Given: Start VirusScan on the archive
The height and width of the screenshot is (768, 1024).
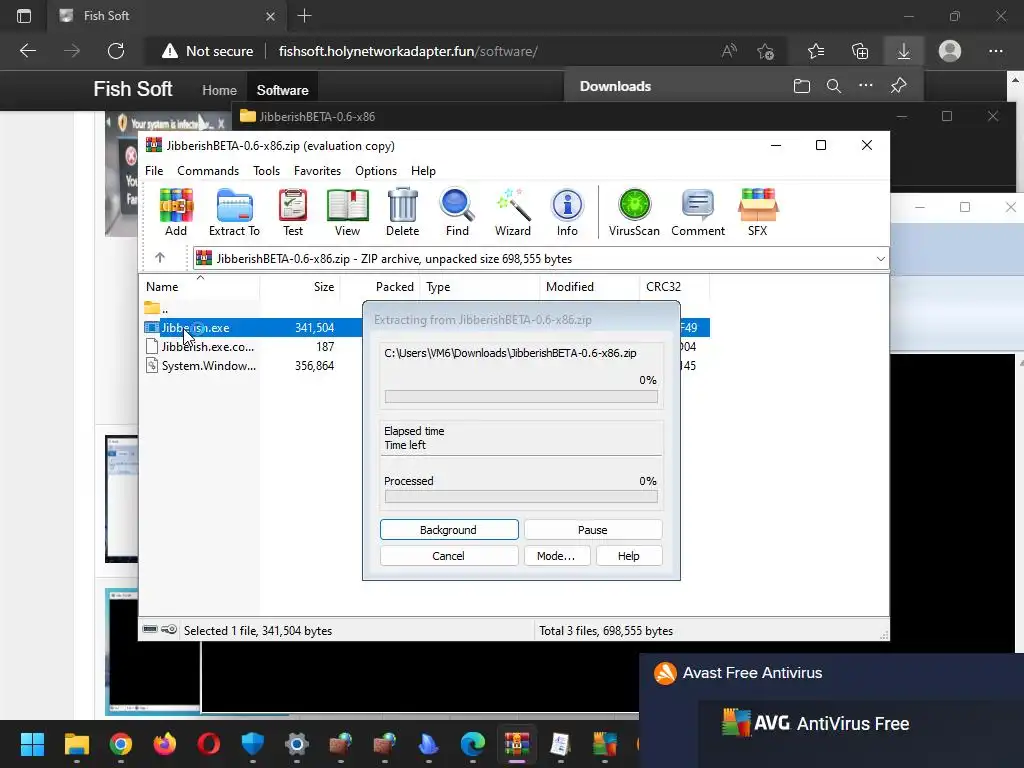Looking at the screenshot, I should pos(634,212).
